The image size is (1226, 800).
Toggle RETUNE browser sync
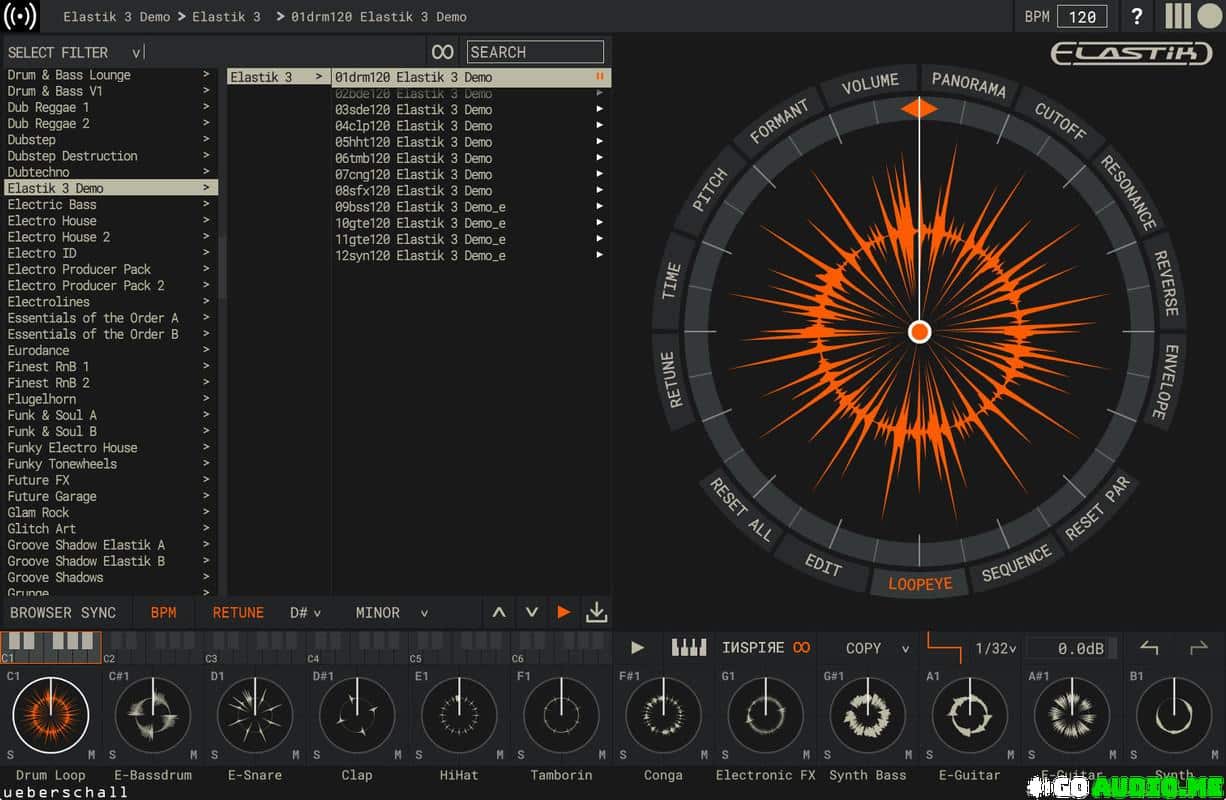(x=238, y=612)
